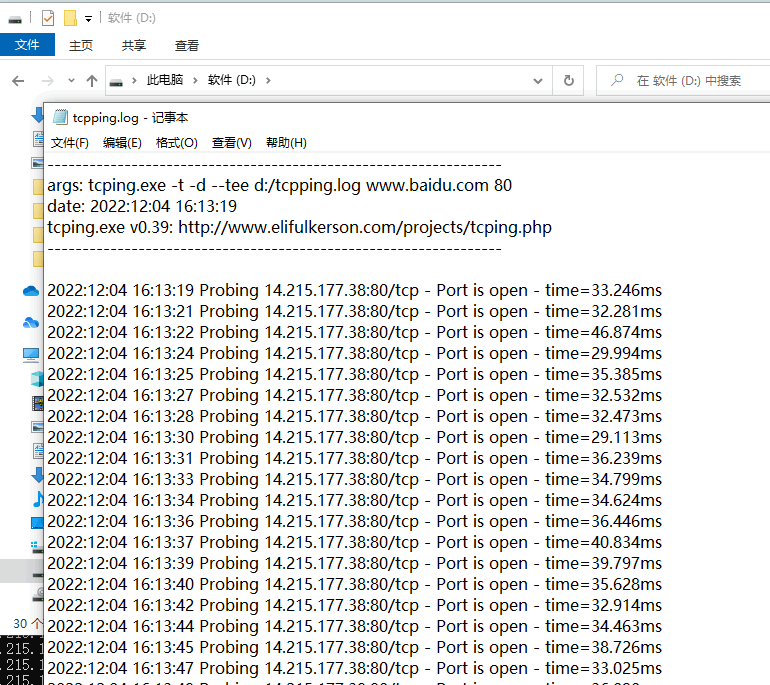Screen dimensions: 770x685
Task: Click the blue cloud icon in the sidebar
Action: pos(31,291)
